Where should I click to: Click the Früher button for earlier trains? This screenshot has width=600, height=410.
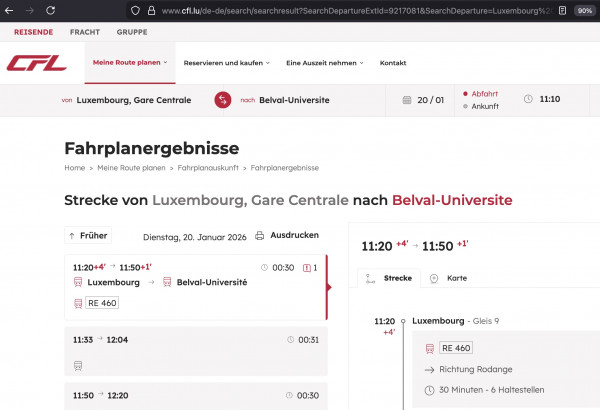88,236
